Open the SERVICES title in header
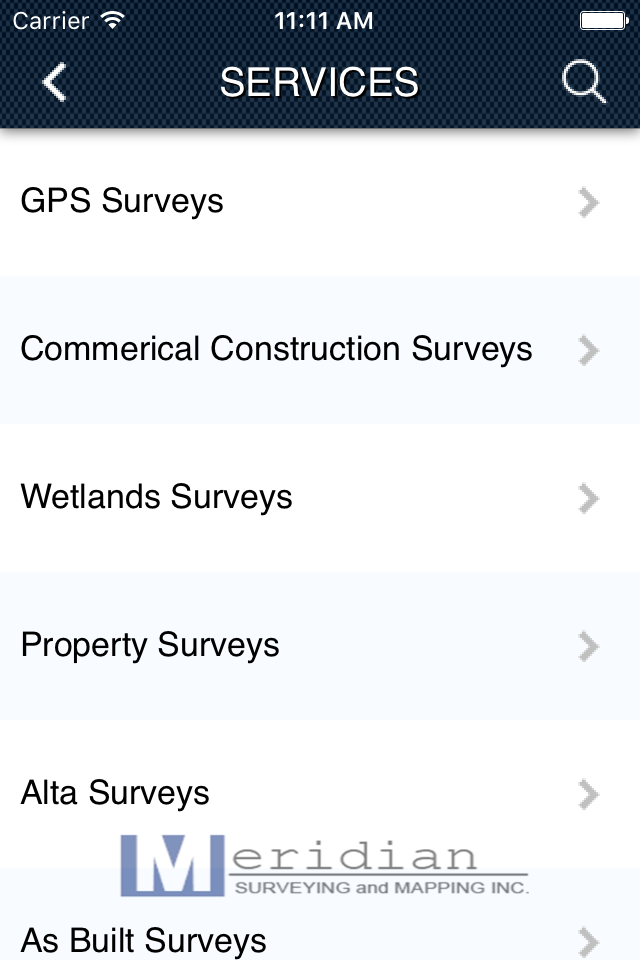640x960 pixels. coord(320,82)
